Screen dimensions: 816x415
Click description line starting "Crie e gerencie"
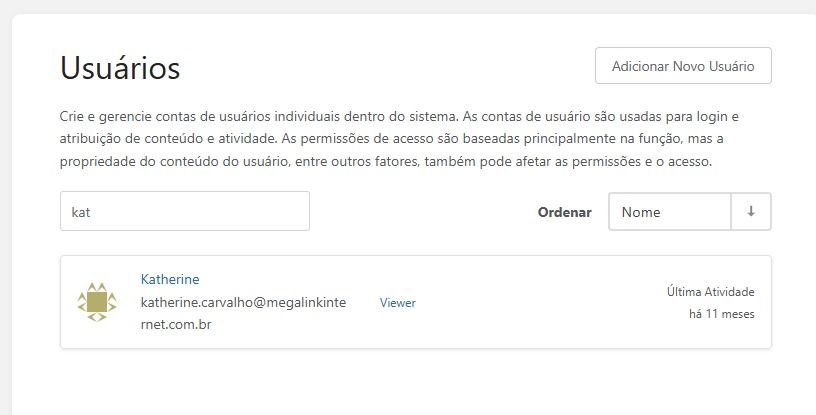(399, 116)
